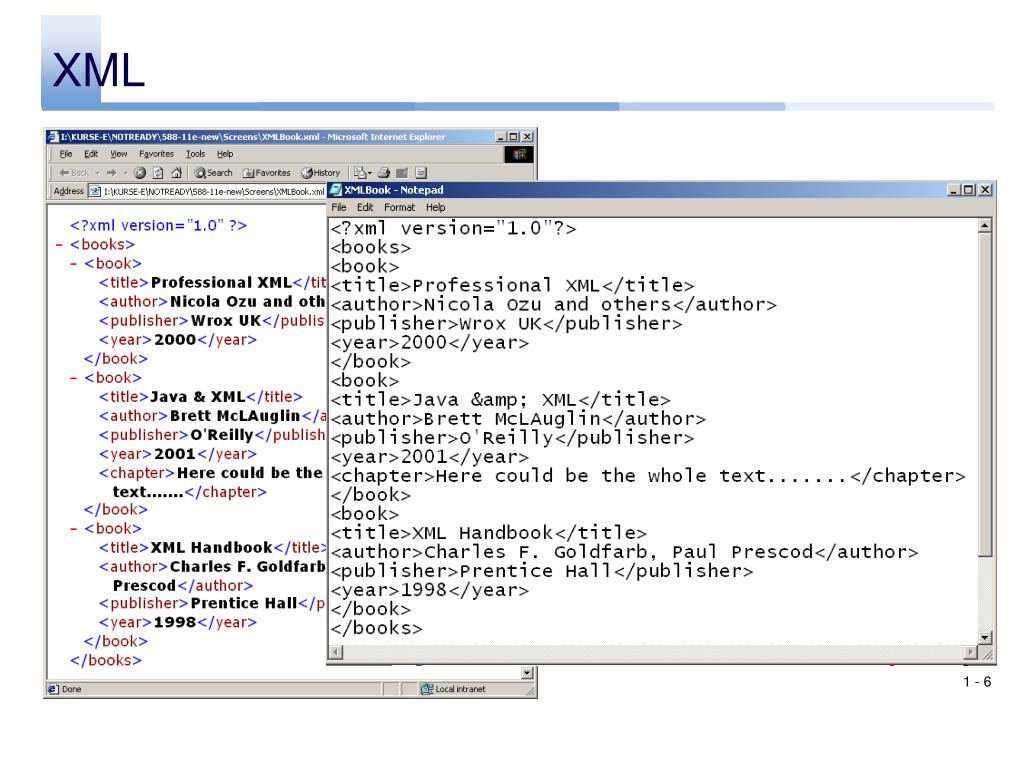Open the History pane in IE toolbar
This screenshot has height=768, width=1024.
coord(320,173)
